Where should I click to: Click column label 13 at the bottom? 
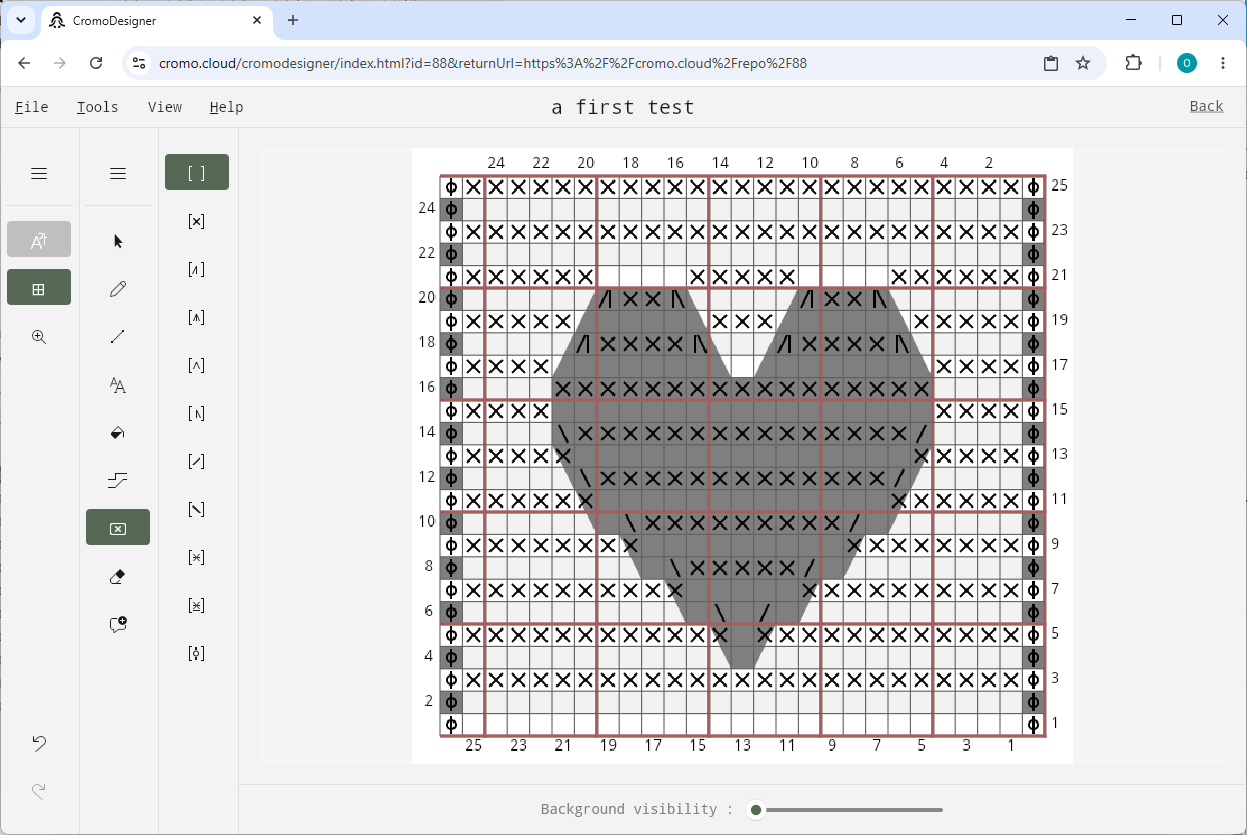(x=742, y=745)
